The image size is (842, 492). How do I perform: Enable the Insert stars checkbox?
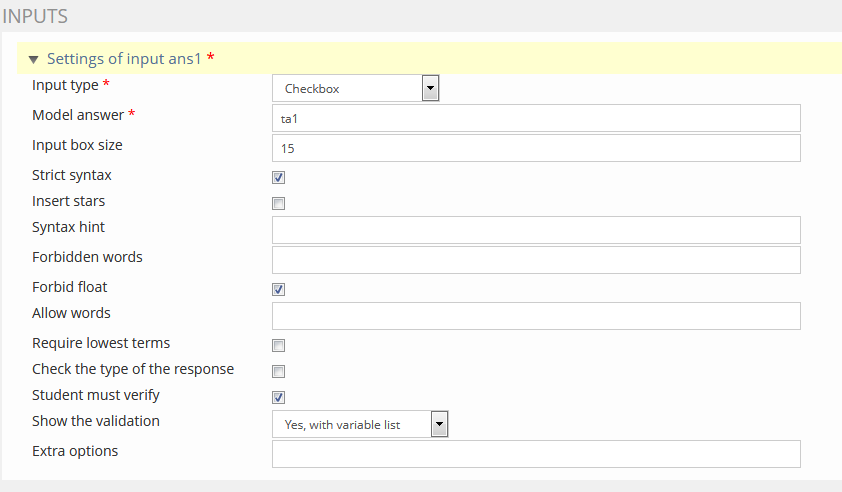pos(279,204)
